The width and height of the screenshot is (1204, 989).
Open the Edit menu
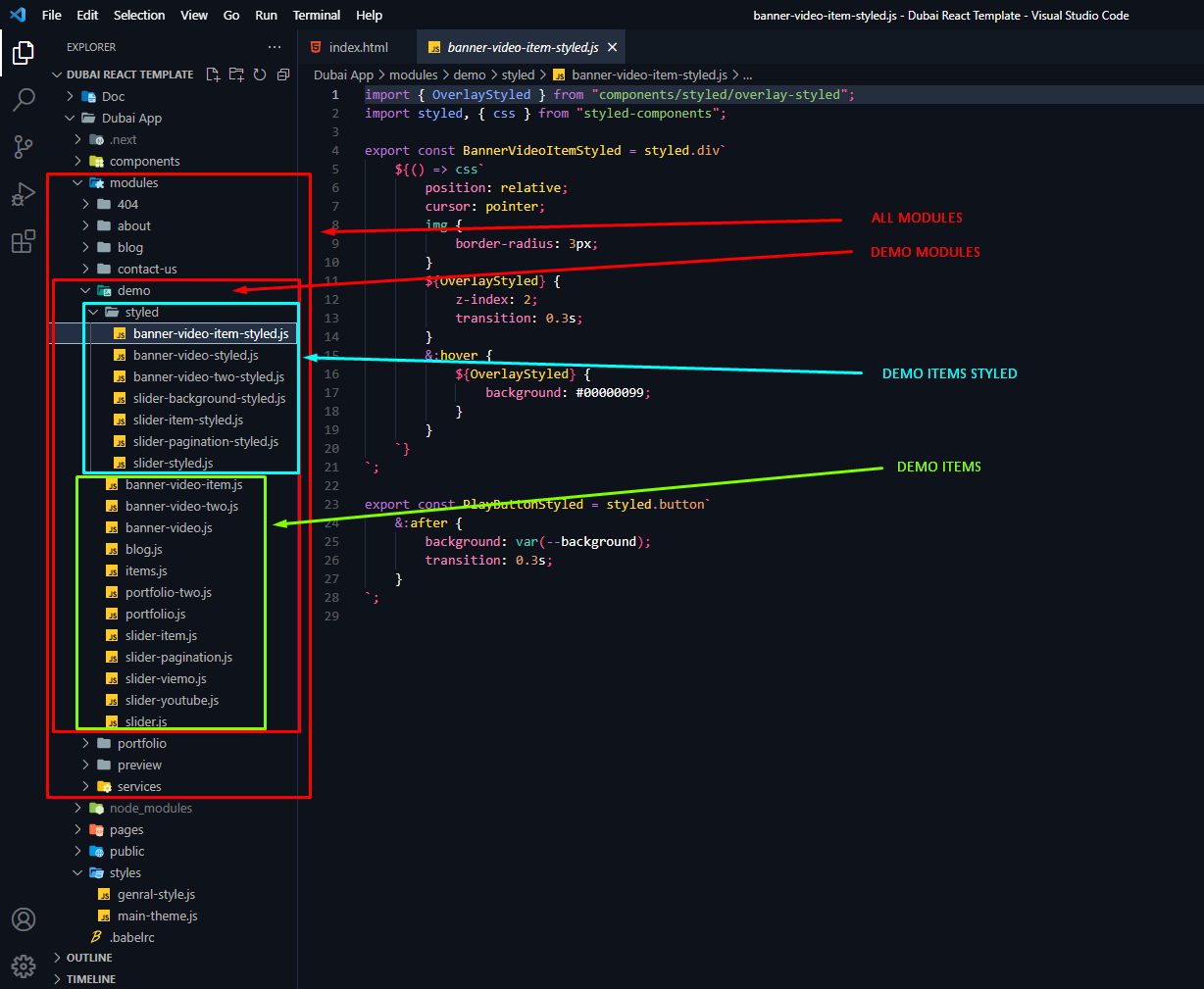[x=87, y=15]
